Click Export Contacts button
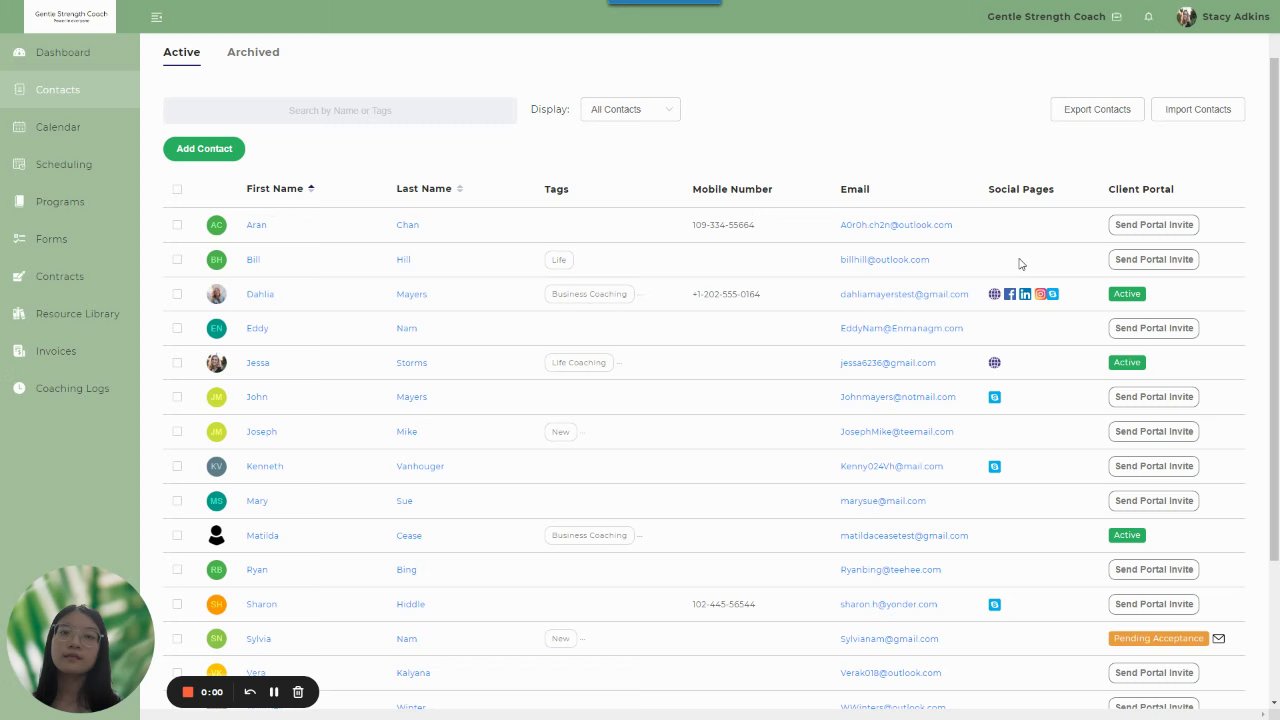 [x=1097, y=110]
